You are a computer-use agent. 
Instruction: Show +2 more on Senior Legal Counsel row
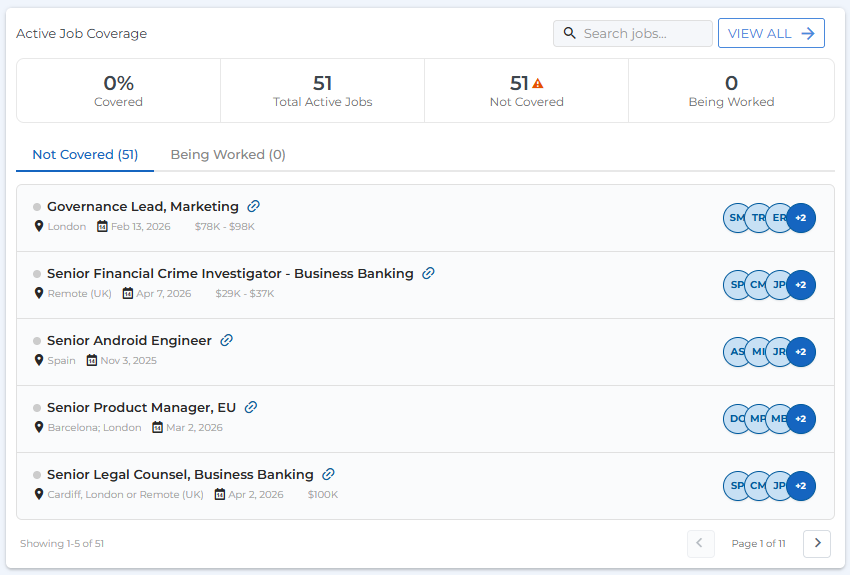pos(801,486)
